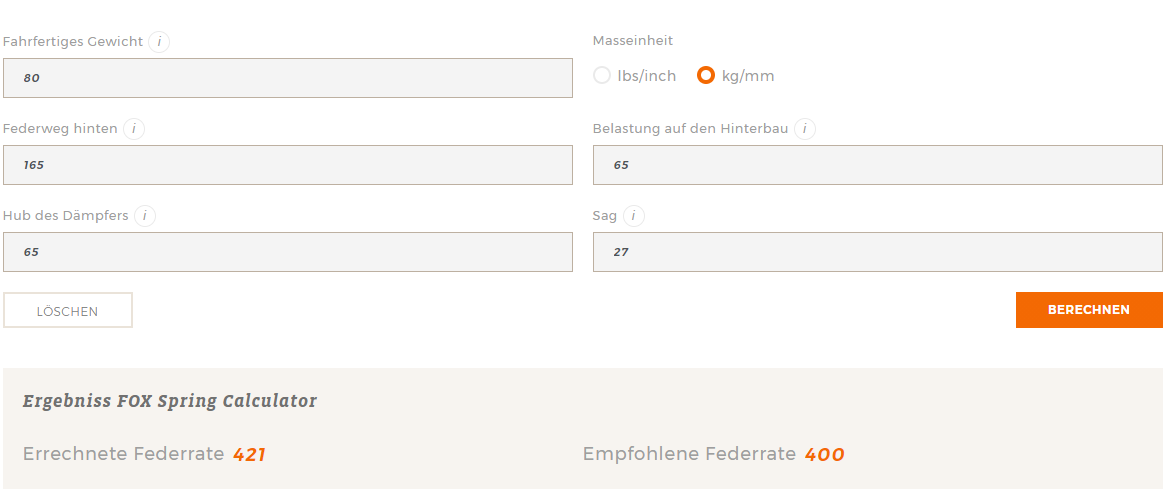1175x490 pixels.
Task: Click the LÖSCHEN button
Action: pos(68,311)
